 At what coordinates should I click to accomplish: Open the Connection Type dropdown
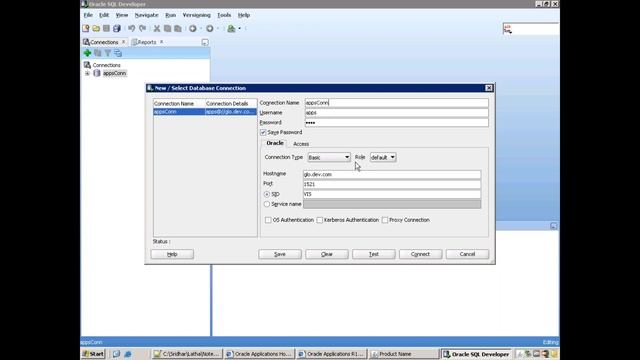pos(329,157)
